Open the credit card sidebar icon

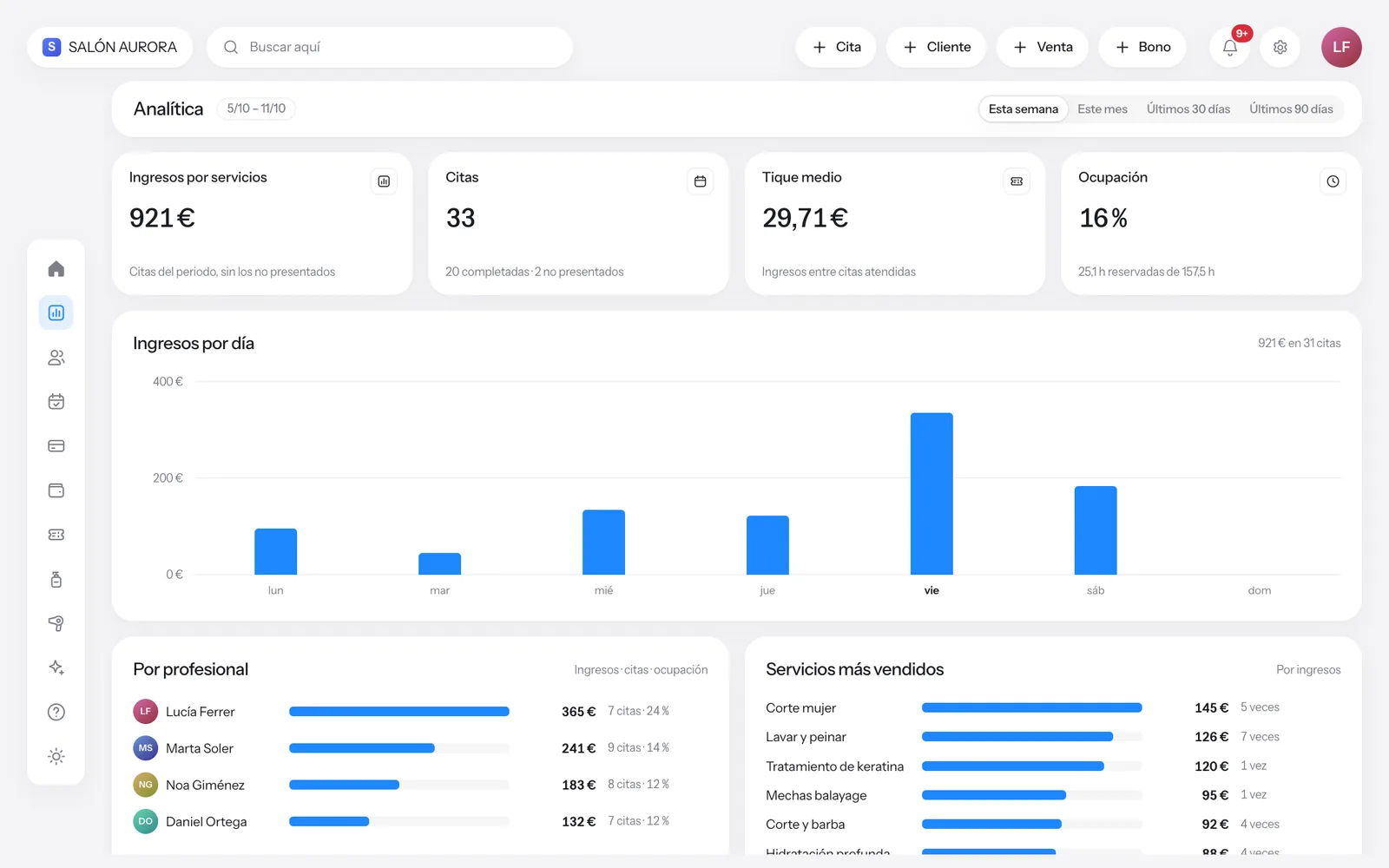56,446
